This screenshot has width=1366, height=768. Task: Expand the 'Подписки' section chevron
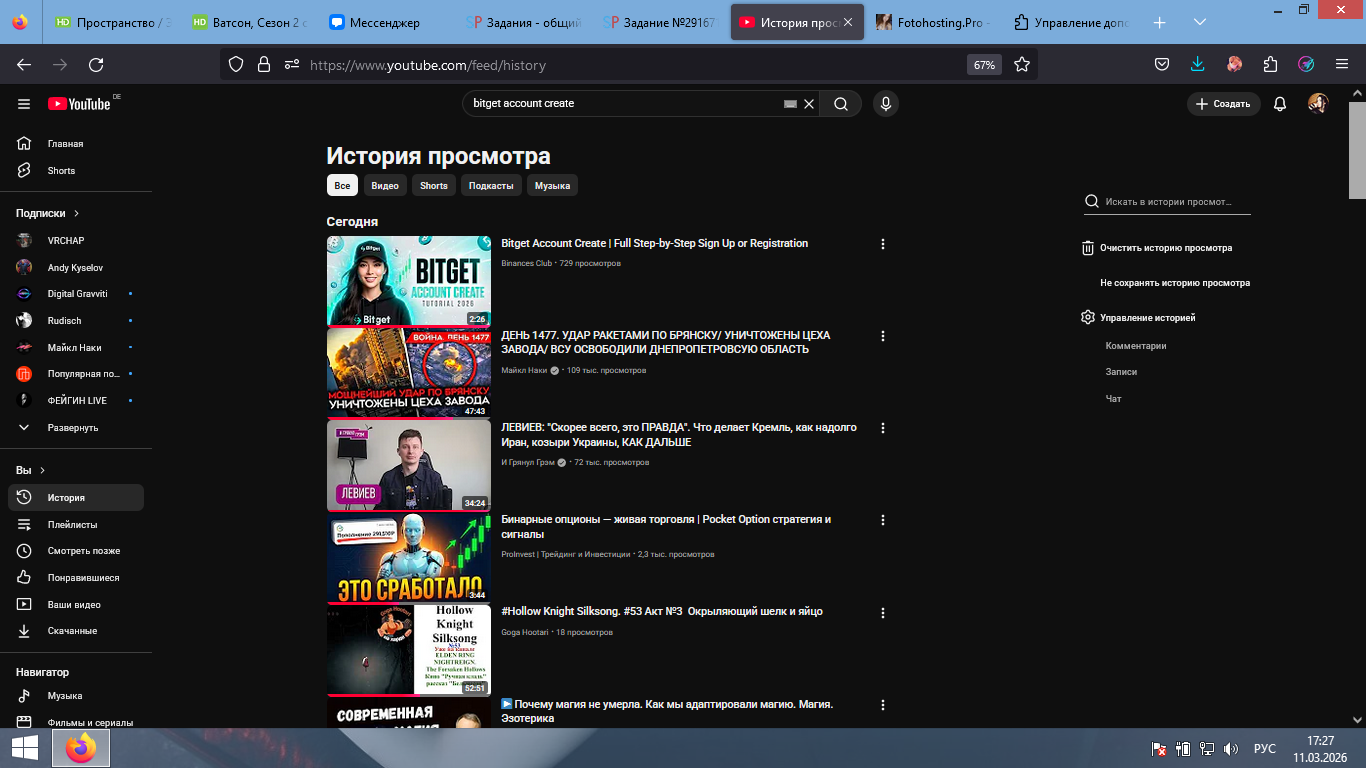point(76,214)
